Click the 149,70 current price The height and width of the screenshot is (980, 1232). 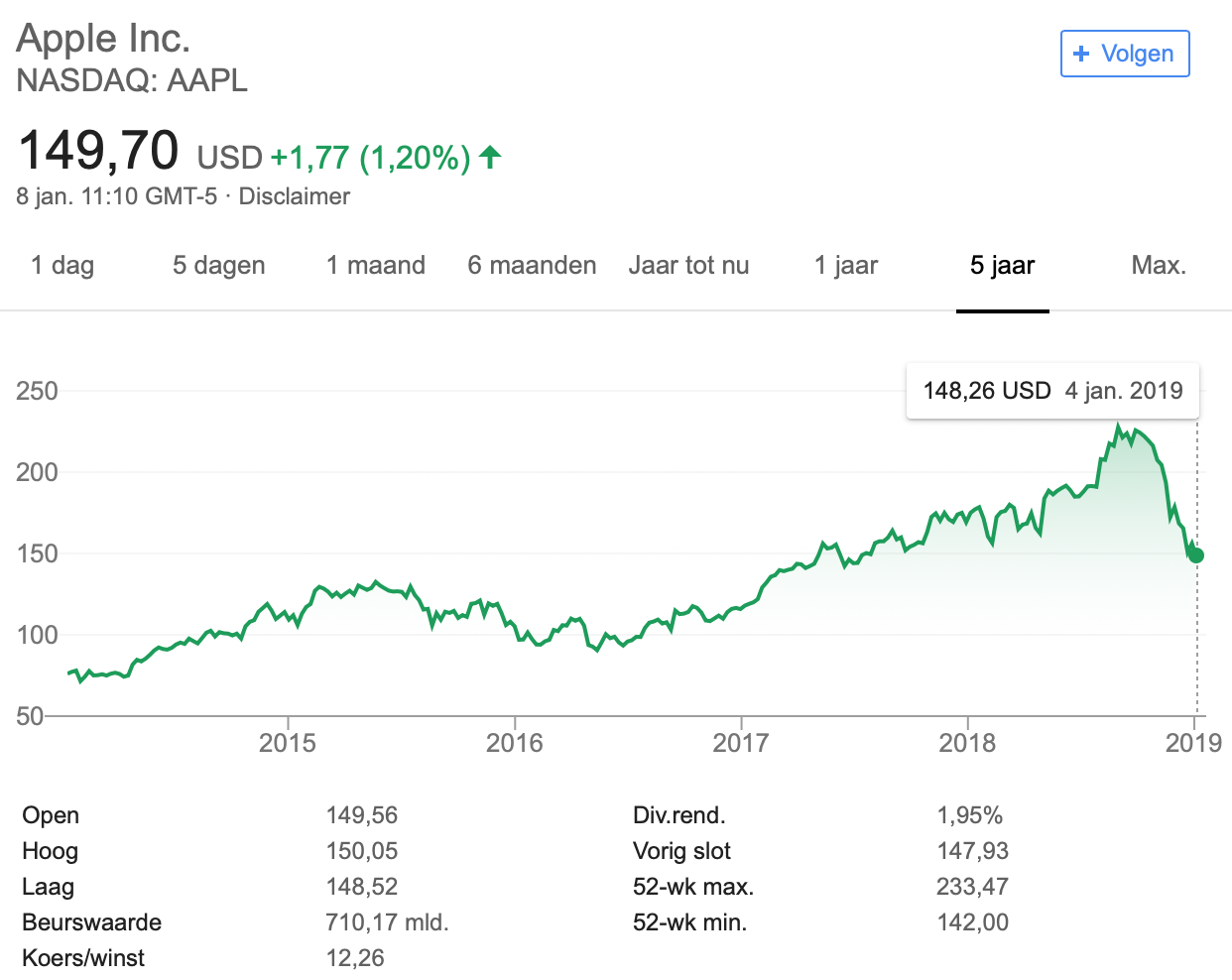point(99,151)
